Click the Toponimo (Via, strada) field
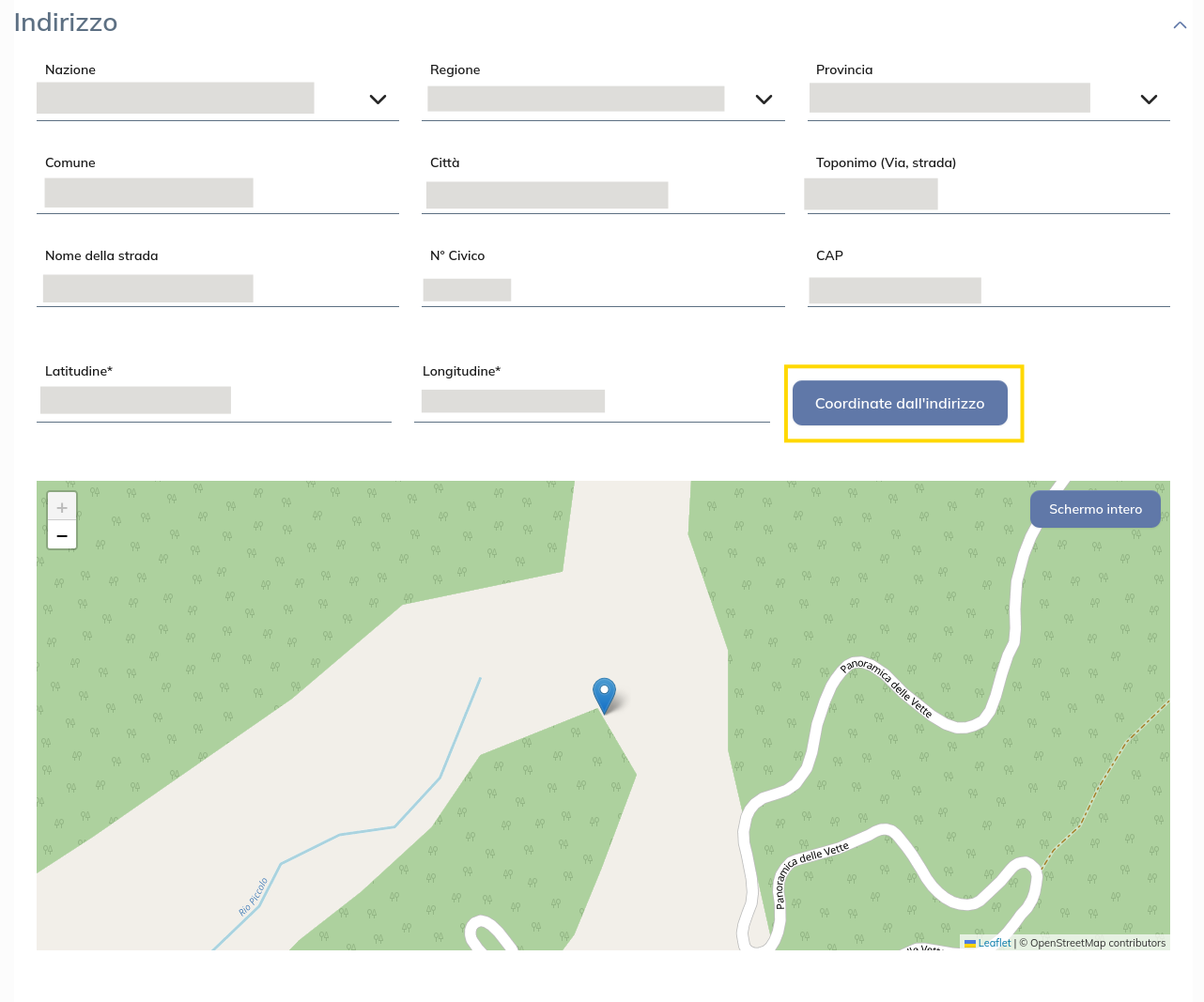This screenshot has width=1204, height=1002. [988, 194]
